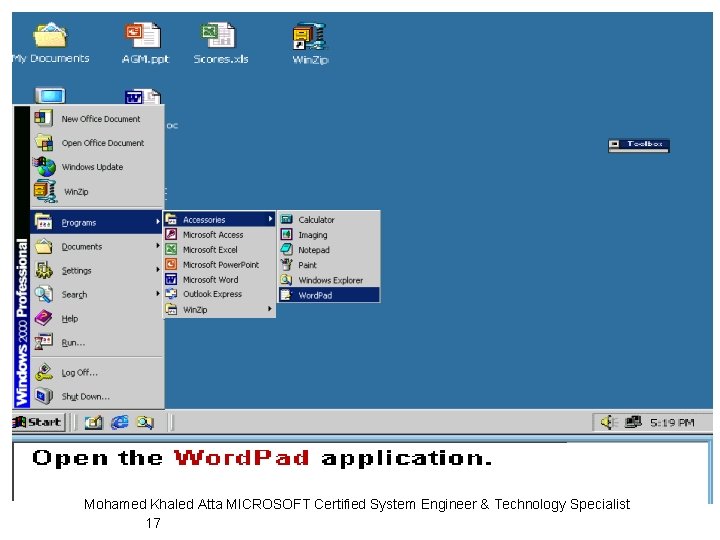Click the Outlook Express icon
Screen dimensions: 720x540
pyautogui.click(x=171, y=294)
